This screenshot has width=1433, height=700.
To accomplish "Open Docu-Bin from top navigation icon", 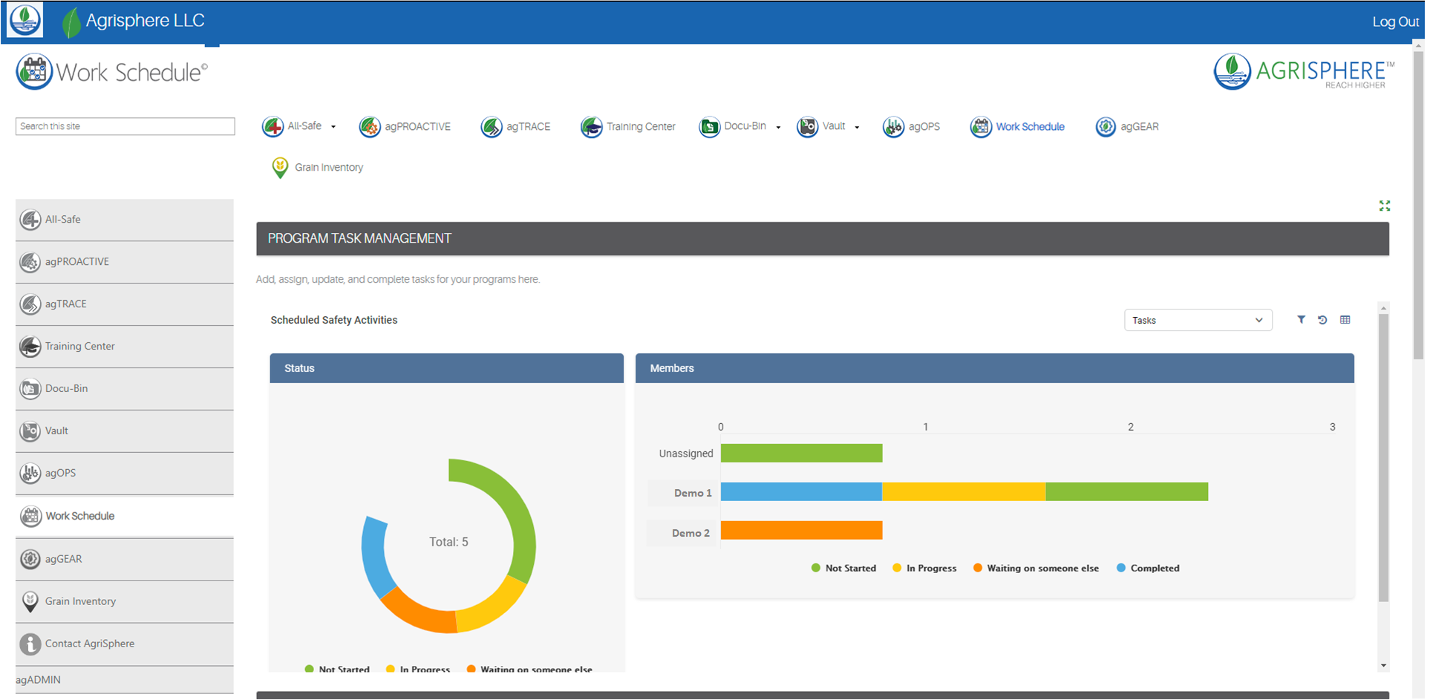I will tap(709, 127).
